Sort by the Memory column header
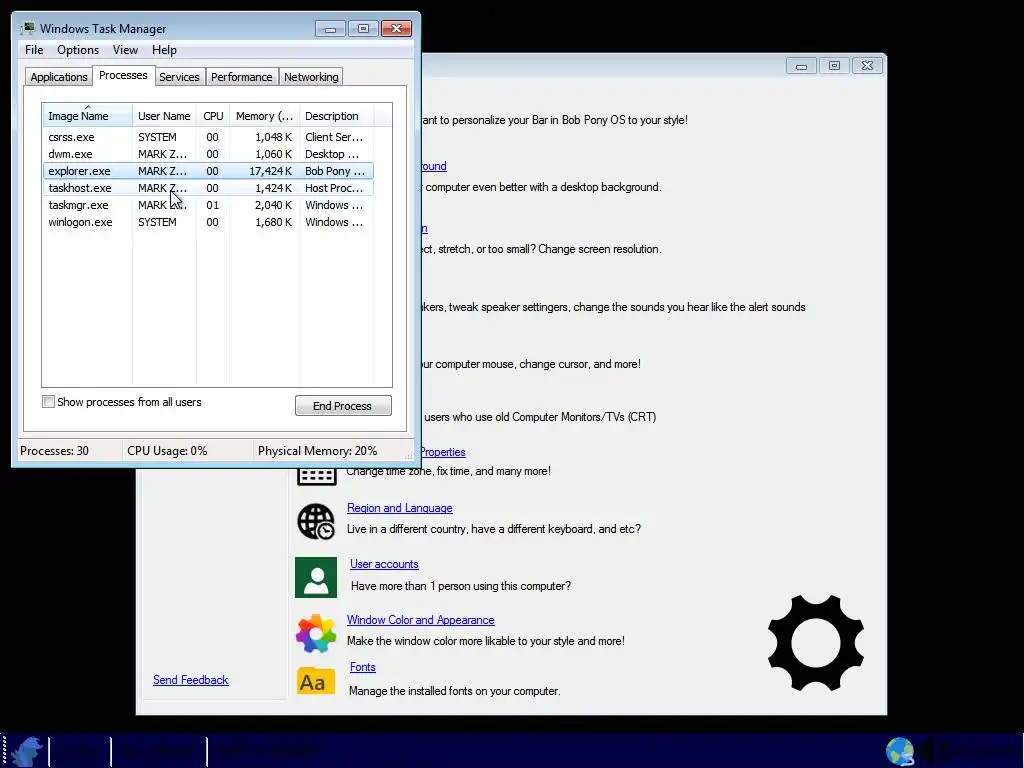The width and height of the screenshot is (1024, 768). (x=264, y=116)
